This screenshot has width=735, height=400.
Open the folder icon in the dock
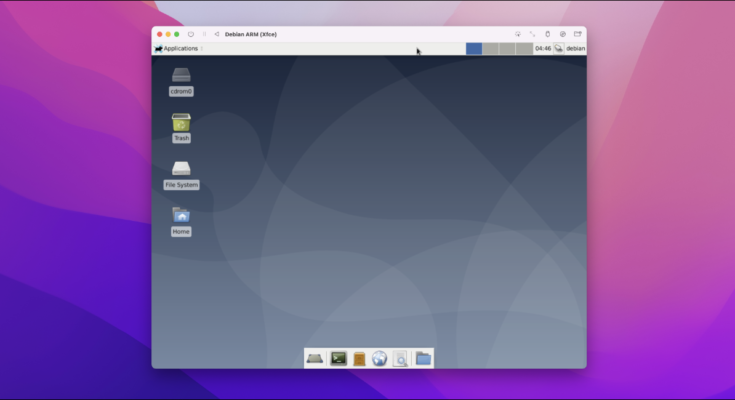tap(423, 358)
